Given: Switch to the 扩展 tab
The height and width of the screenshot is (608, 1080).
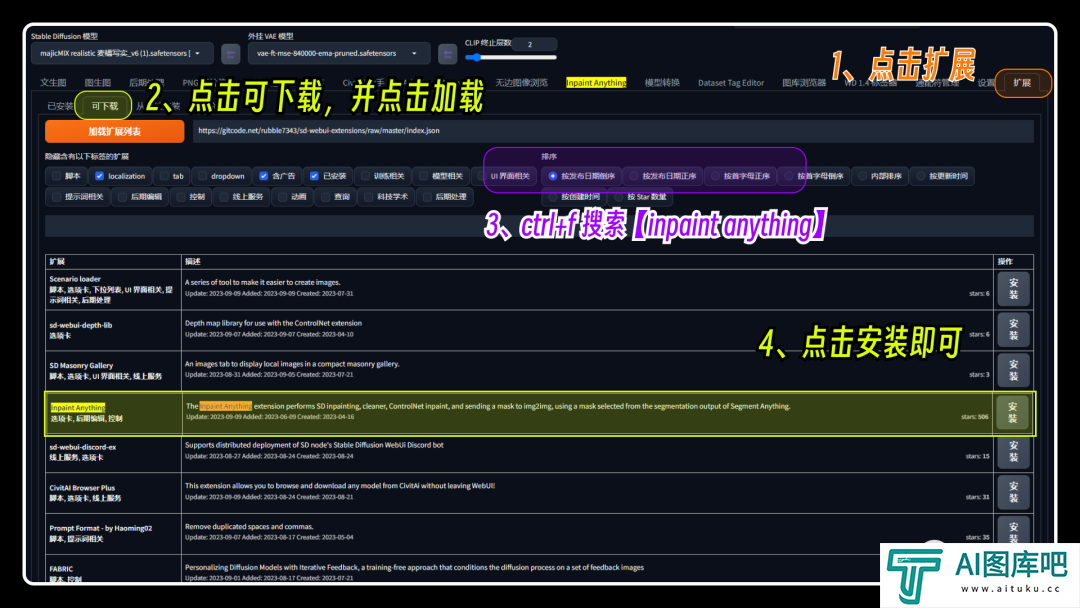Looking at the screenshot, I should (1021, 83).
